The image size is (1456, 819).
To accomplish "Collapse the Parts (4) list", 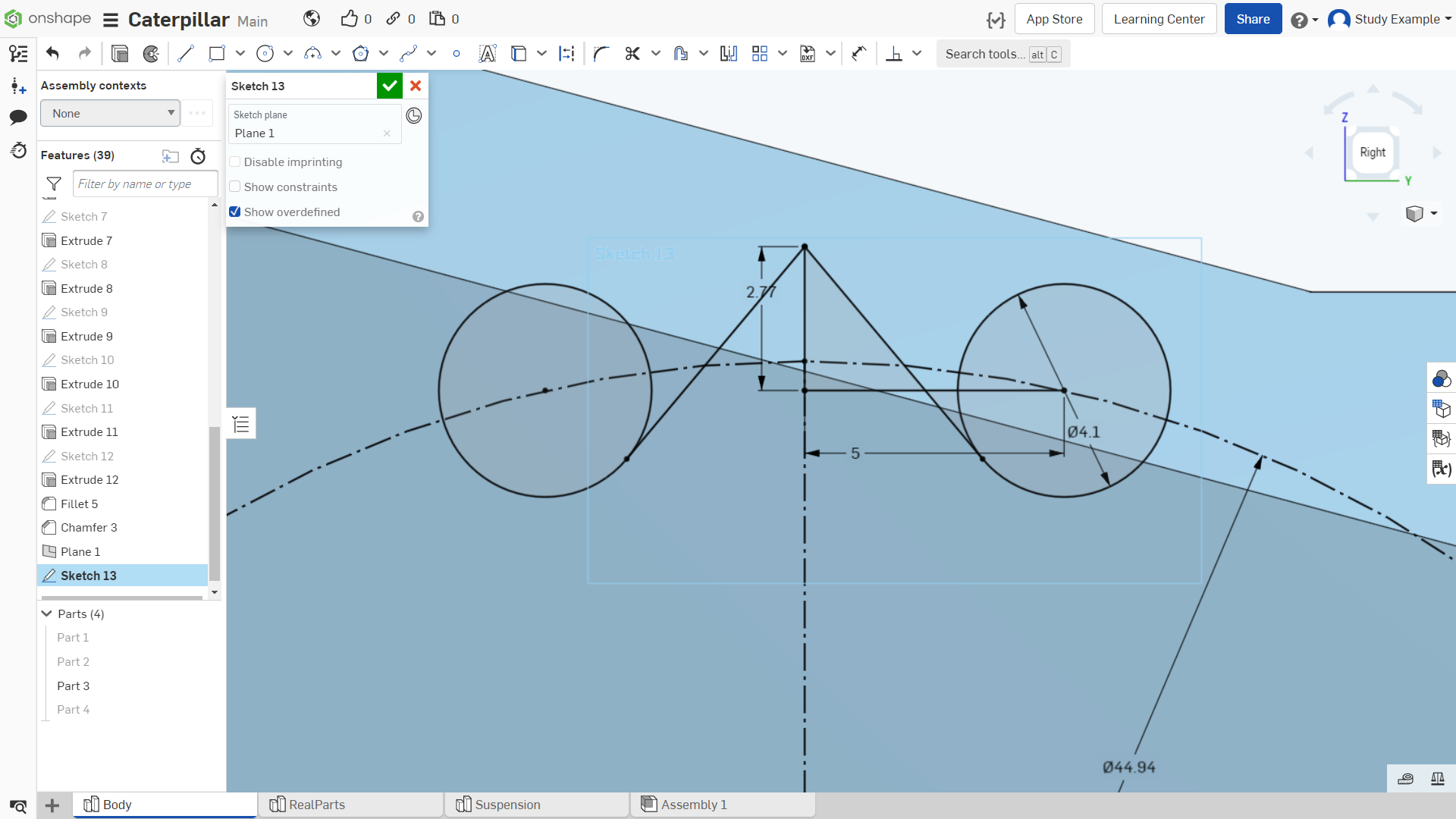I will click(x=47, y=613).
